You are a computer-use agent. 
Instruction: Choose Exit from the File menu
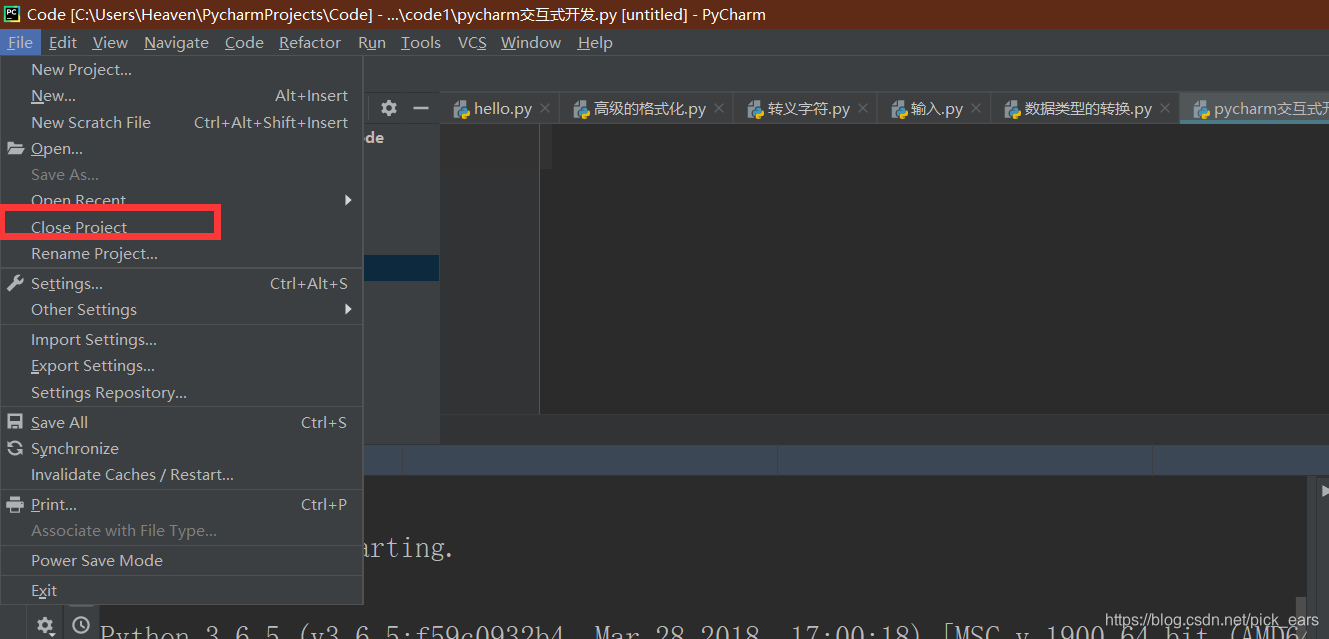[x=181, y=591]
